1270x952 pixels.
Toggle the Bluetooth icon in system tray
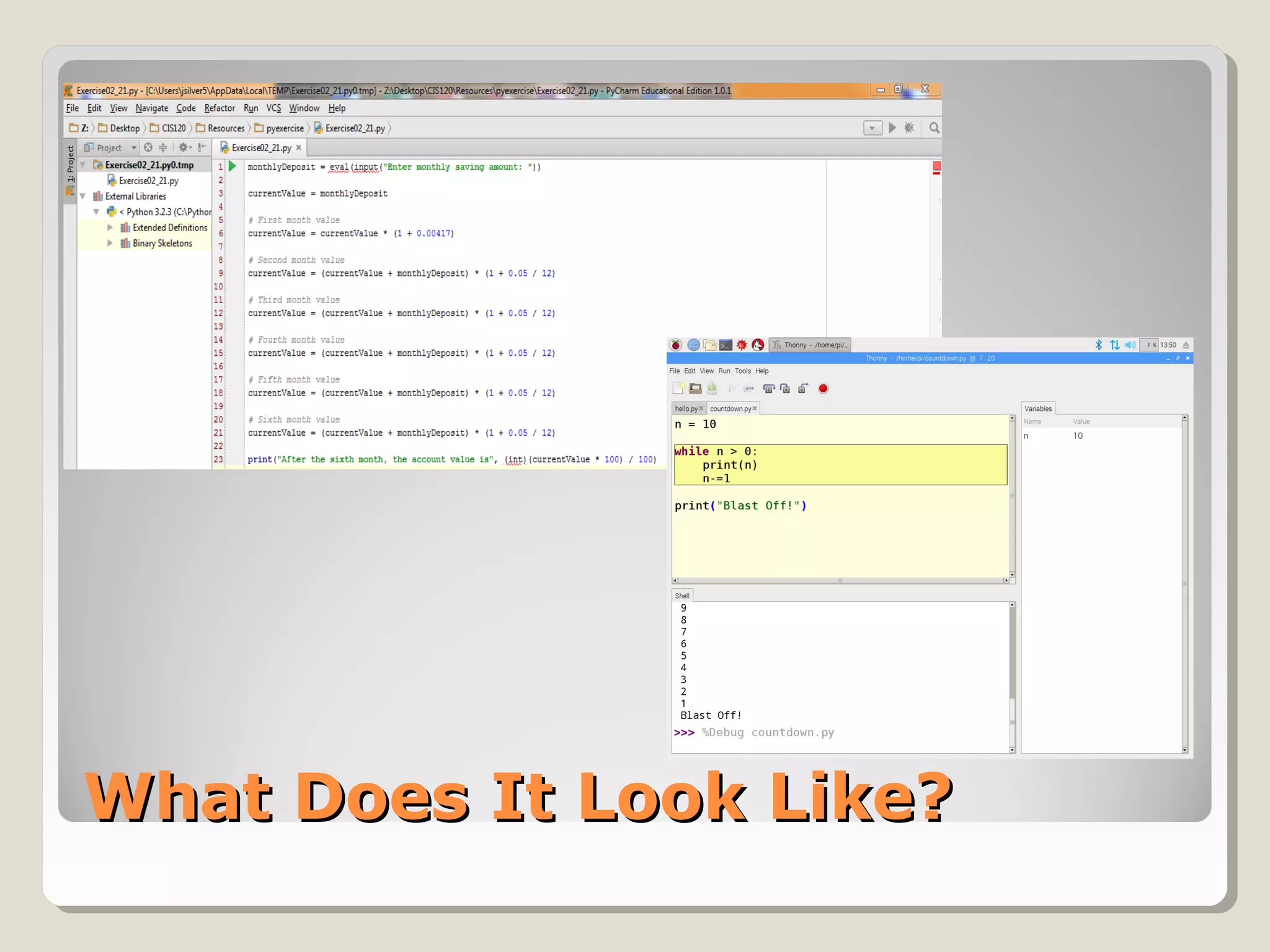[x=1098, y=345]
